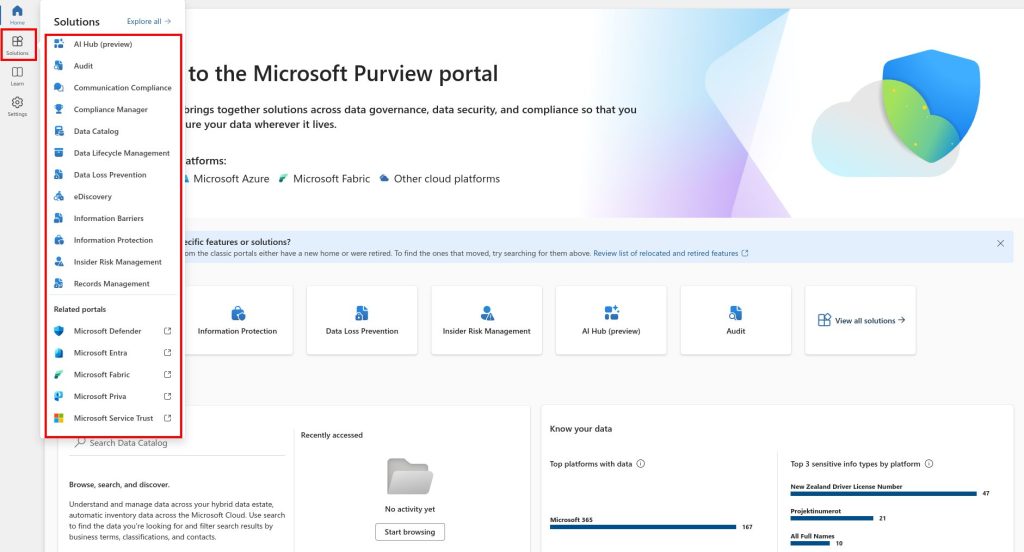Click the Compliance Manager trophy icon

[59, 109]
